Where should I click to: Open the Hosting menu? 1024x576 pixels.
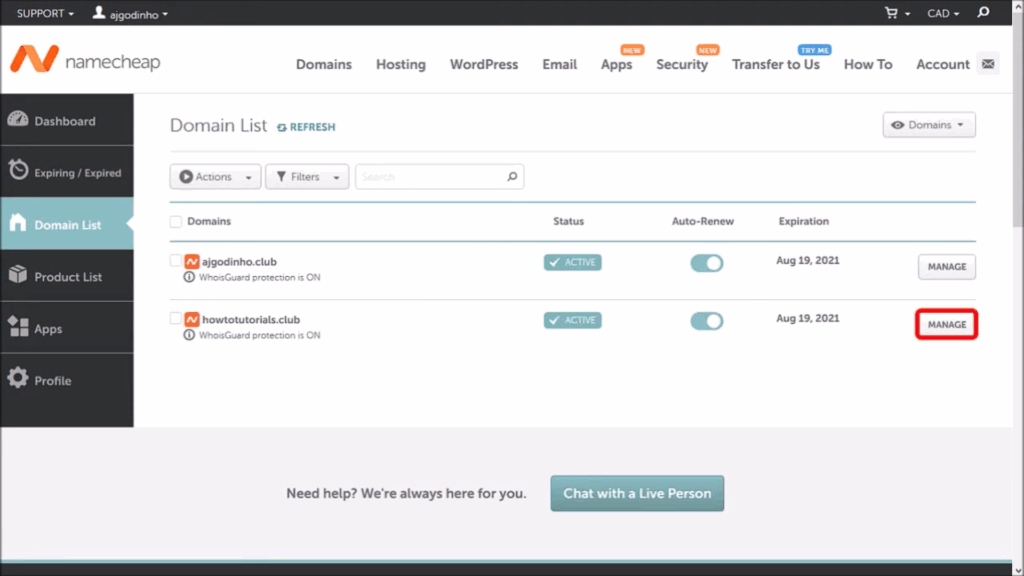(400, 64)
